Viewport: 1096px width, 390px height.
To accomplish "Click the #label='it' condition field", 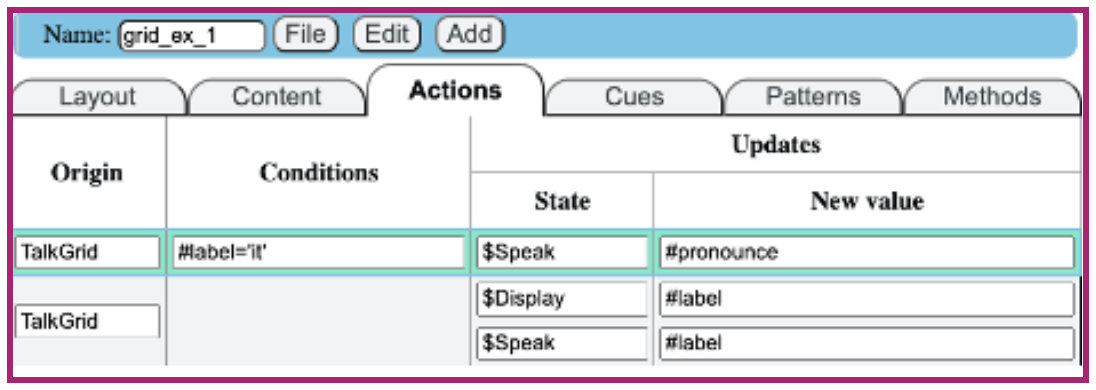I will point(319,252).
